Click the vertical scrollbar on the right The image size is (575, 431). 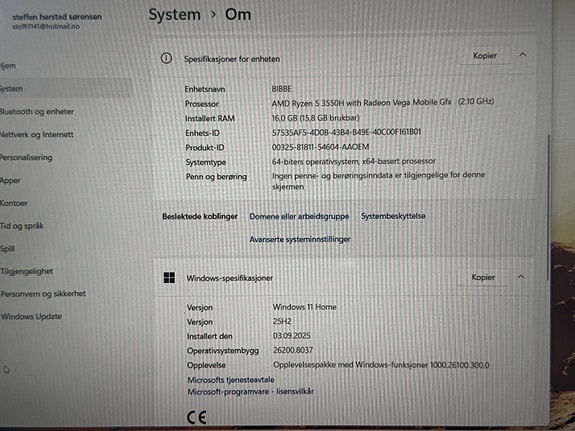click(x=549, y=205)
